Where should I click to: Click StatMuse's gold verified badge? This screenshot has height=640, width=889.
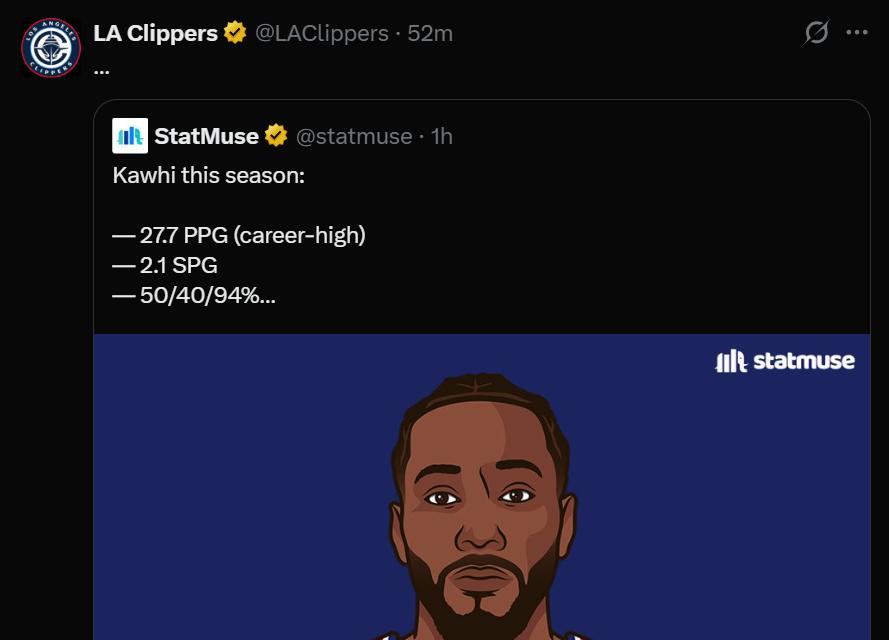coord(276,136)
